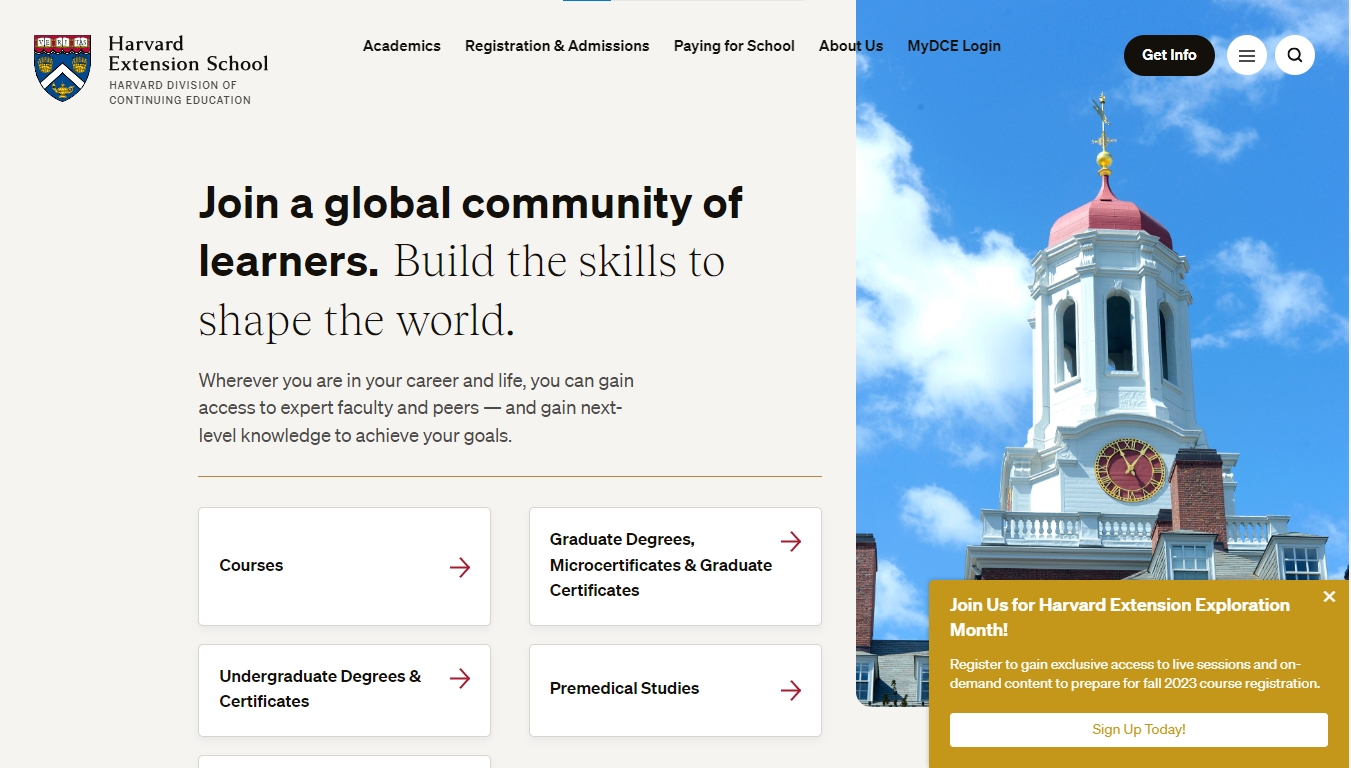Click the "Wherever you are in your career" paragraph
The width and height of the screenshot is (1351, 768).
[x=416, y=409]
